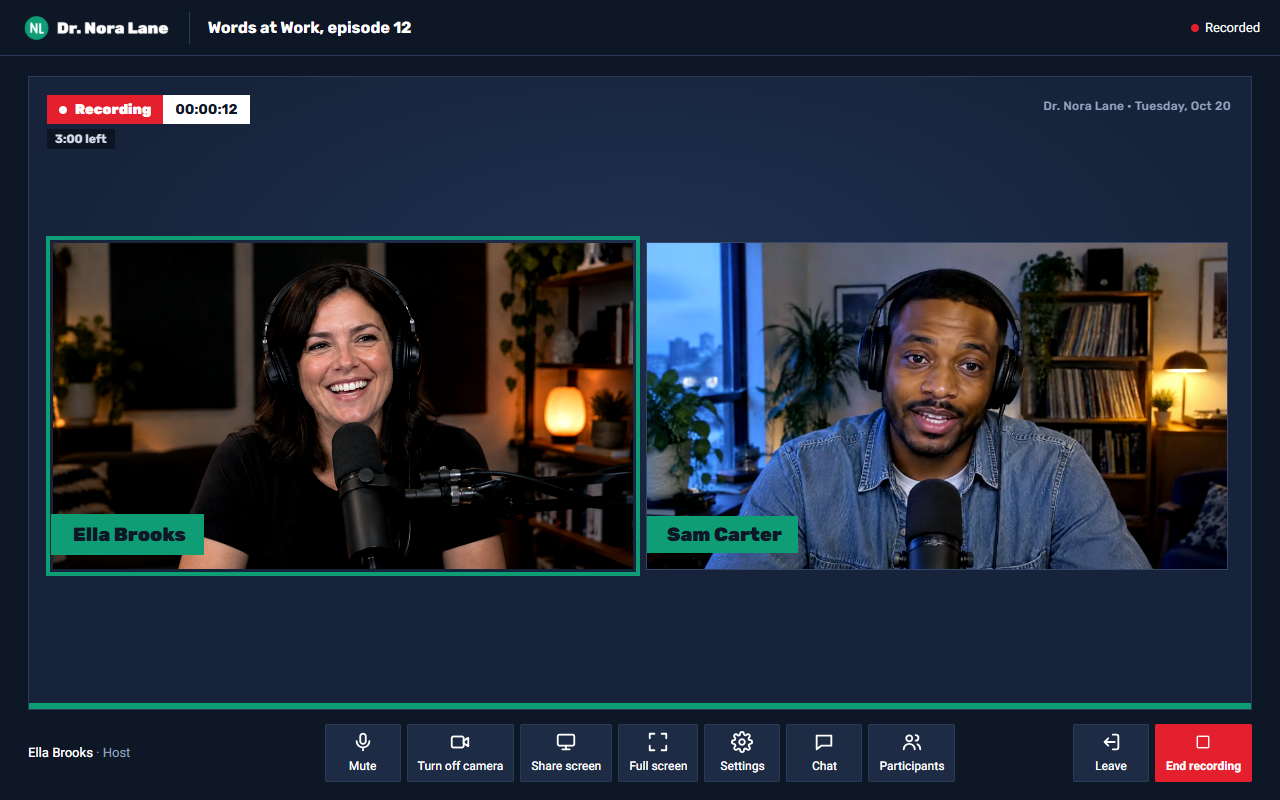This screenshot has height=800, width=1280.
Task: Click the 00:00:12 elapsed timer
Action: (206, 110)
